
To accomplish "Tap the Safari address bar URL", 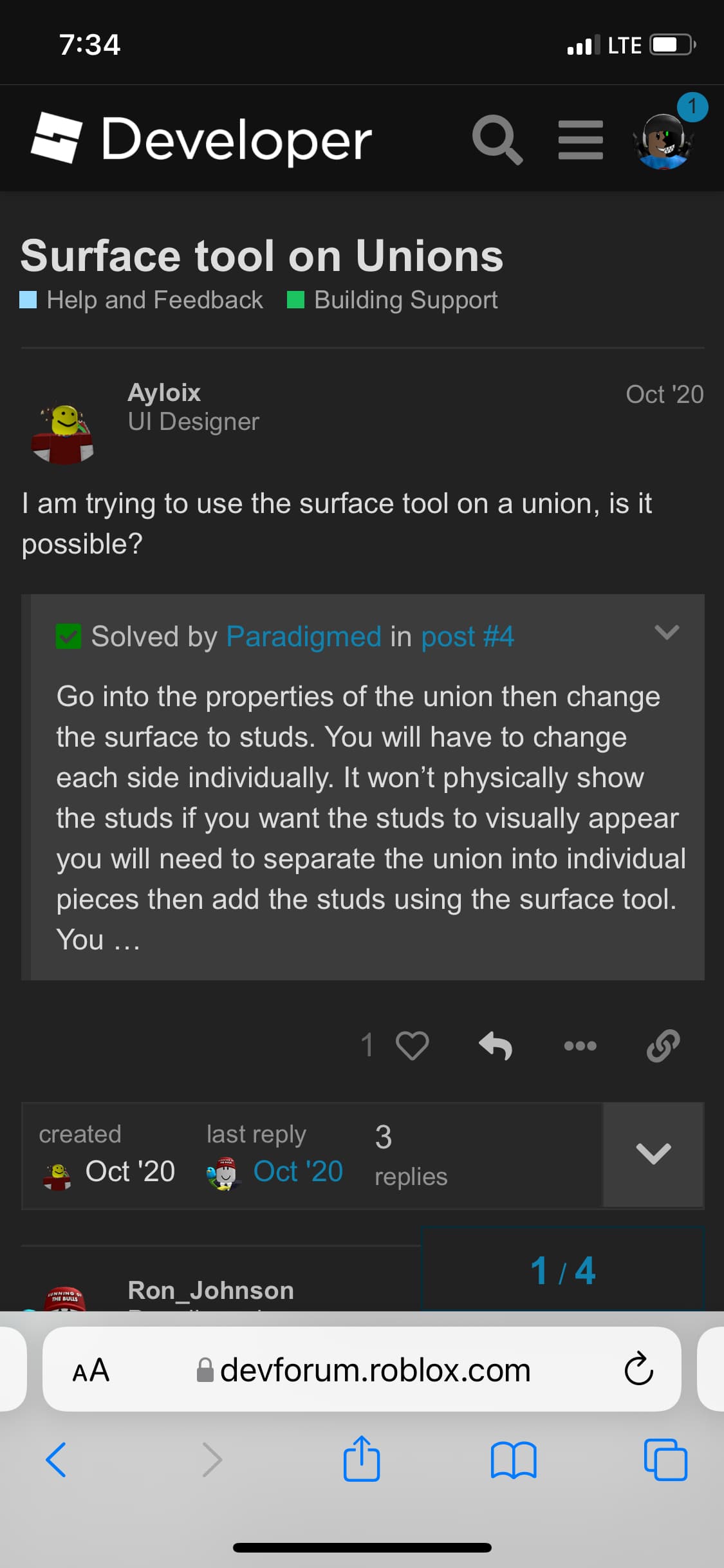I will point(375,1370).
